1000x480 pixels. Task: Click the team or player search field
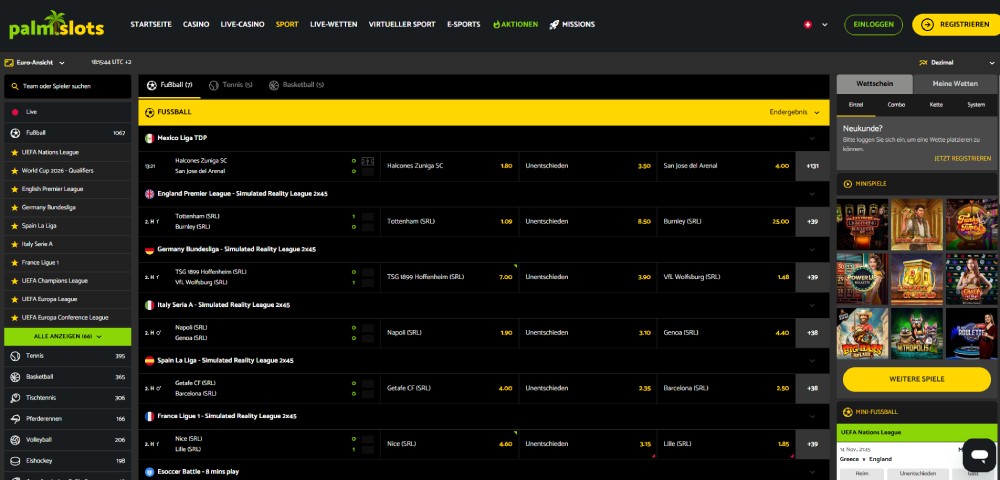67,86
